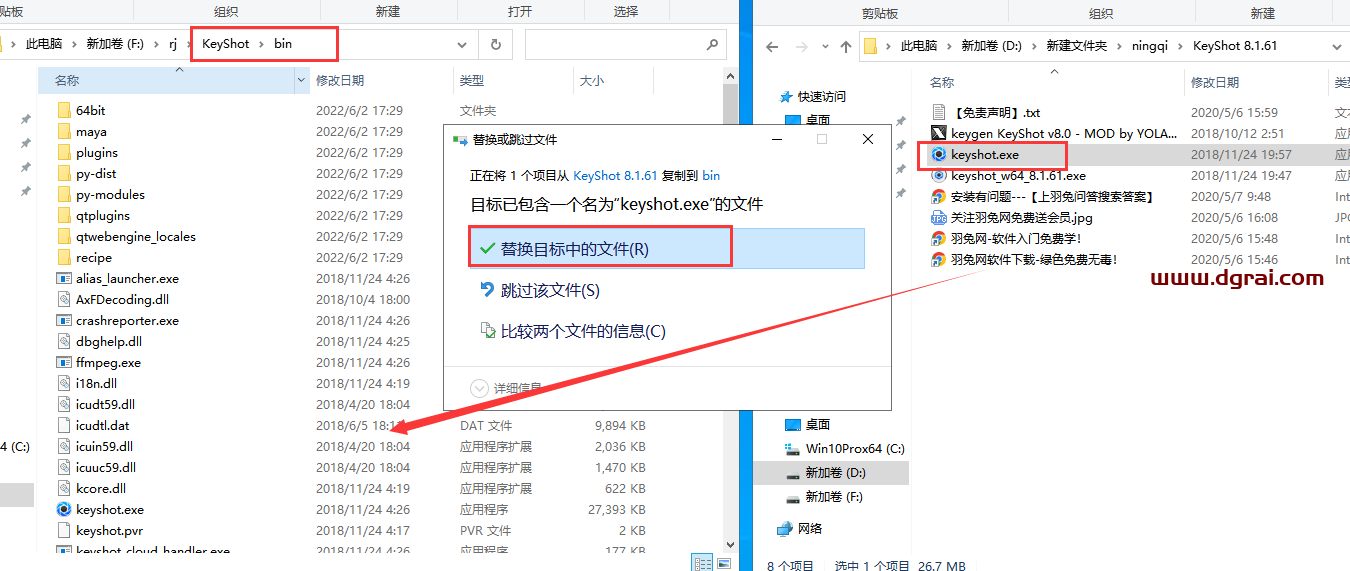1350x571 pixels.
Task: Select the py-dist folder icon
Action: click(64, 174)
